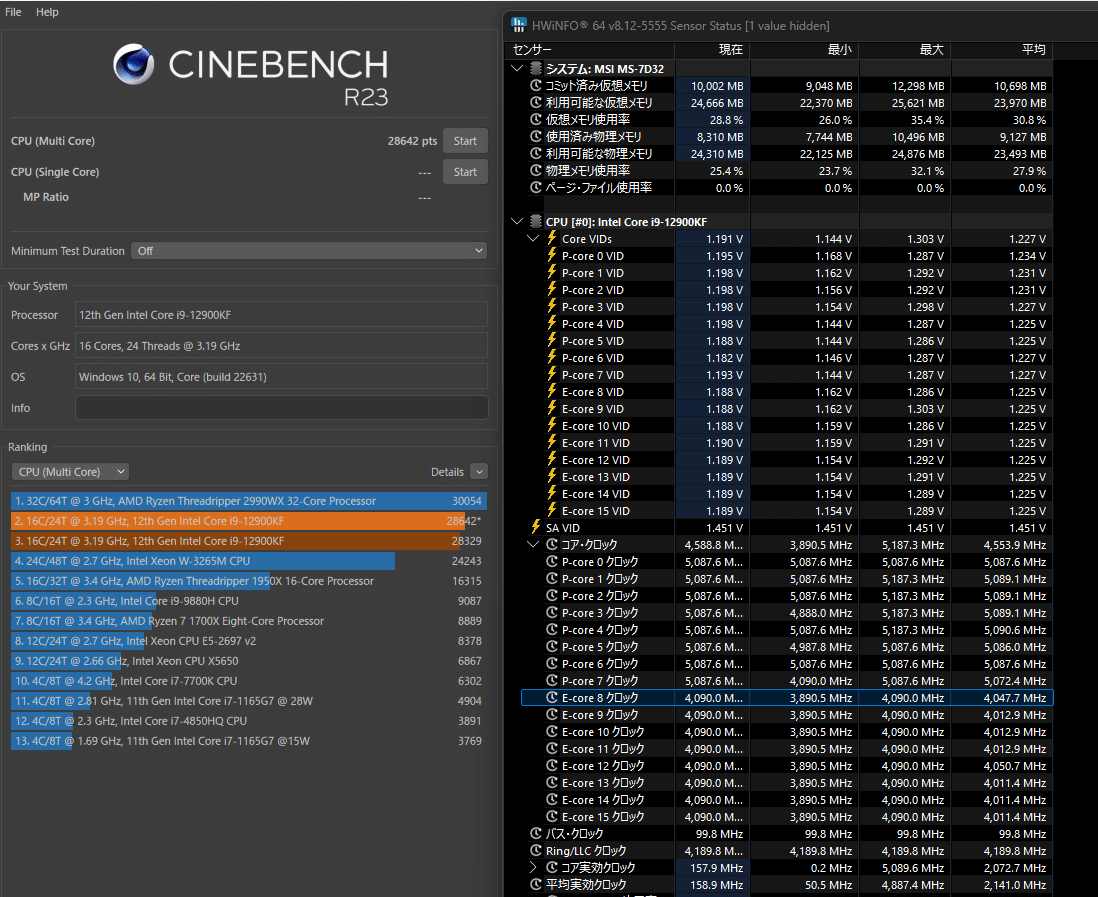
Task: Click the Cinebench sphere logo icon
Action: pyautogui.click(x=134, y=64)
